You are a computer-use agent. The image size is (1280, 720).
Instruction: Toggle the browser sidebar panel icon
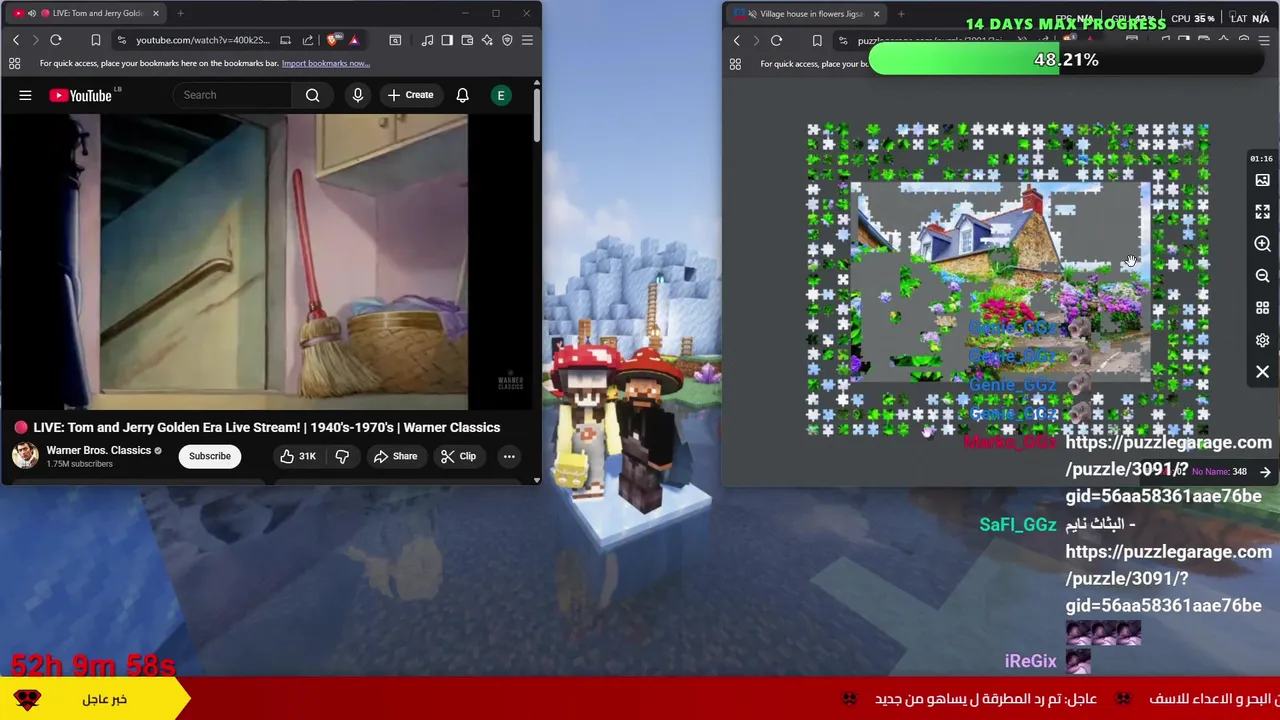point(447,40)
